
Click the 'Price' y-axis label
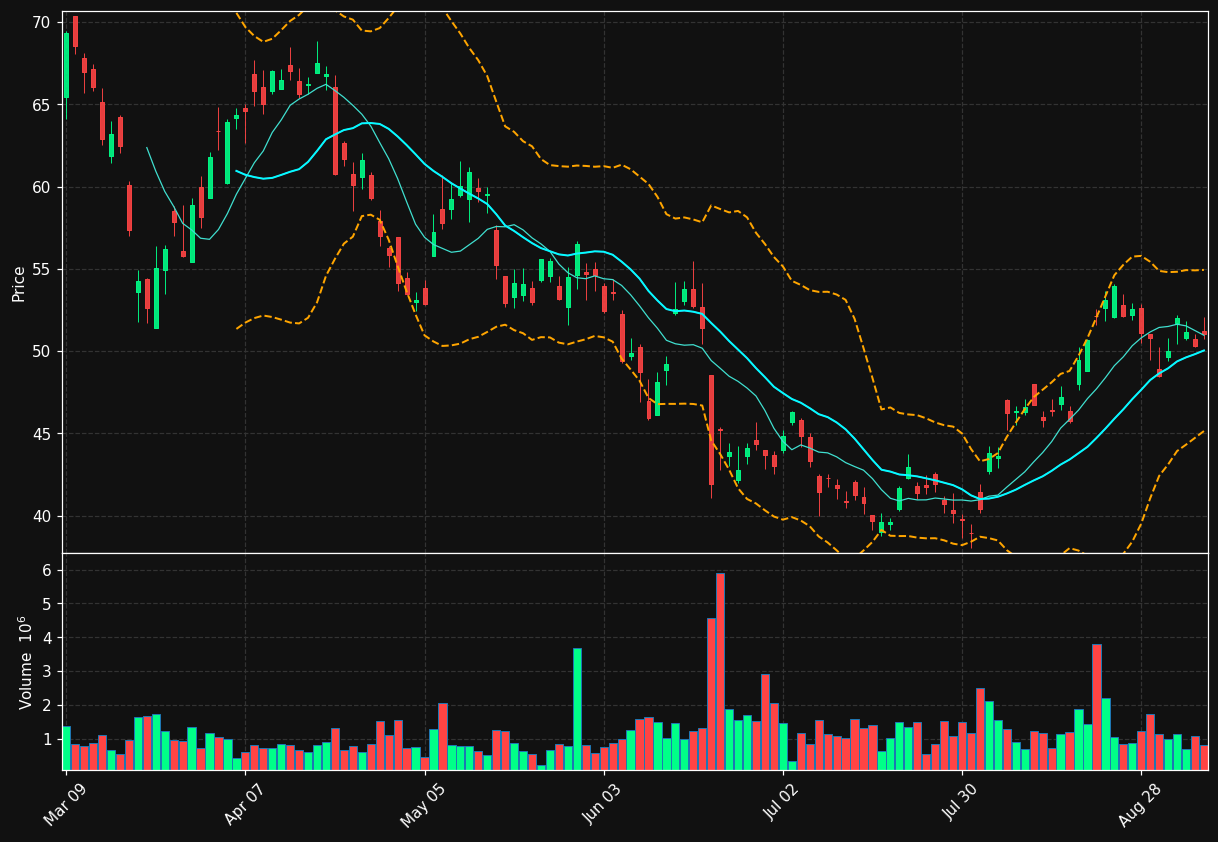(19, 284)
